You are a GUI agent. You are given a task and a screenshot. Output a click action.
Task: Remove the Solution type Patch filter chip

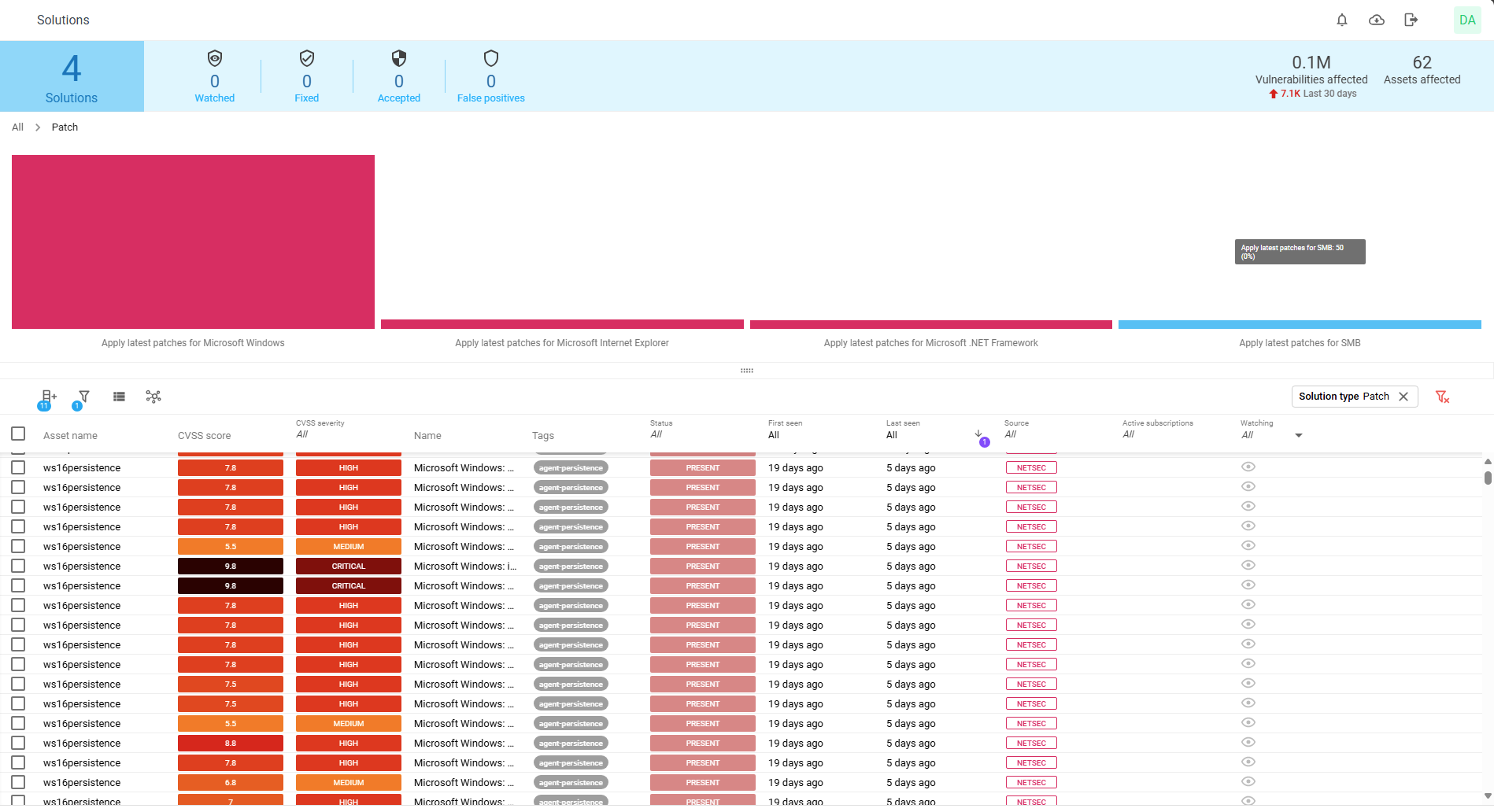(x=1403, y=397)
